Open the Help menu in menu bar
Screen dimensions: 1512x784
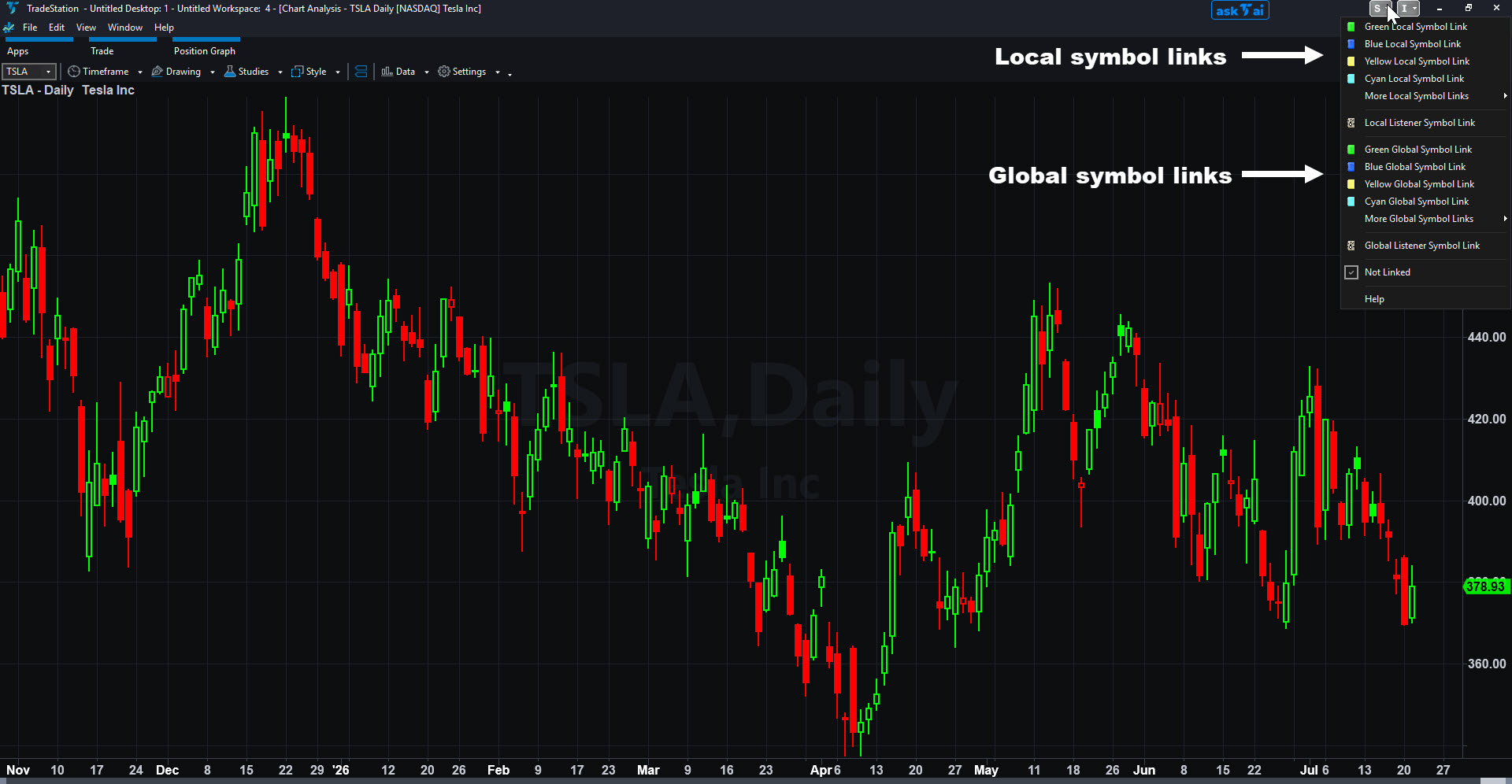[164, 28]
